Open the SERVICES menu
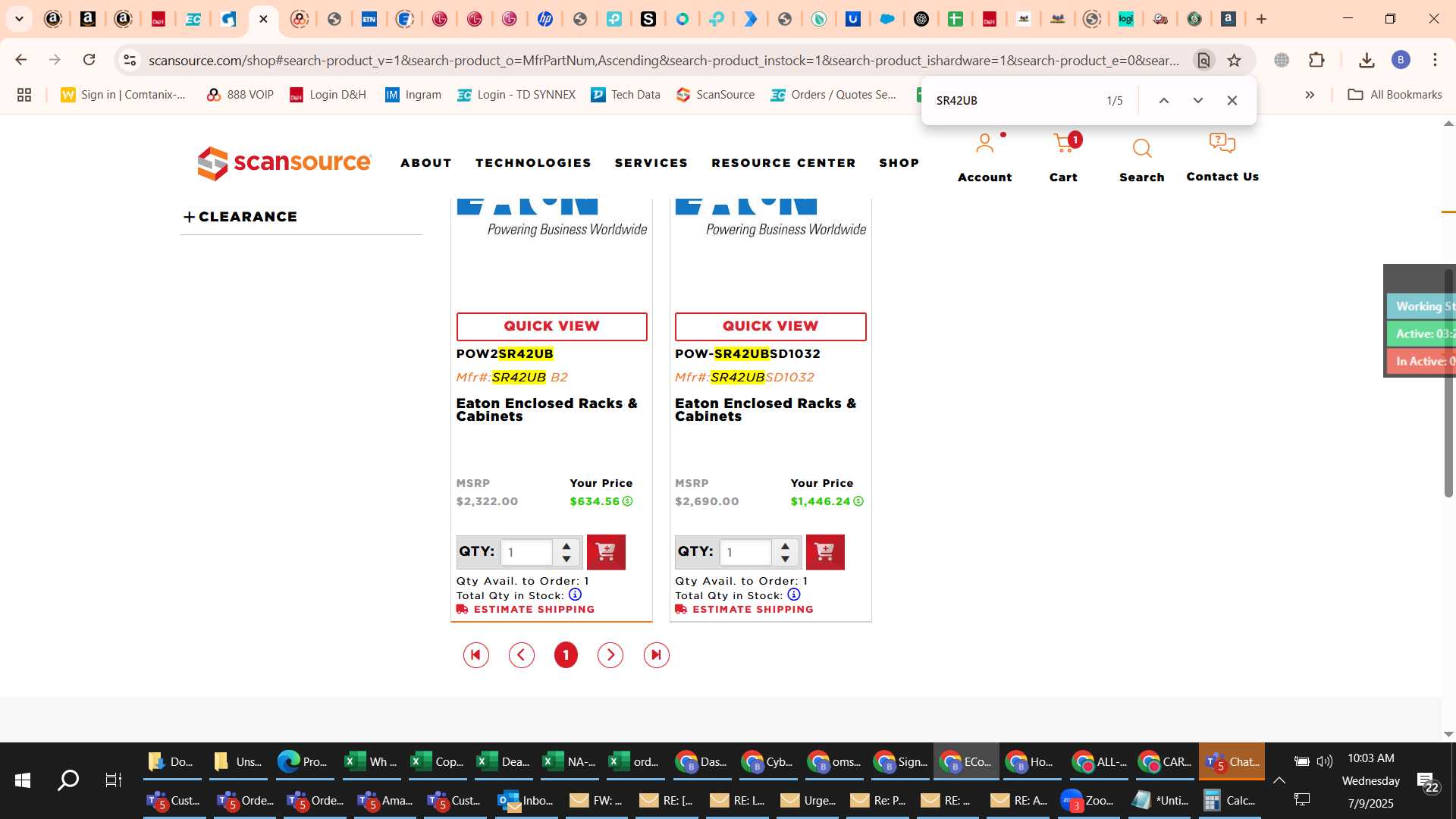1456x819 pixels. (651, 163)
